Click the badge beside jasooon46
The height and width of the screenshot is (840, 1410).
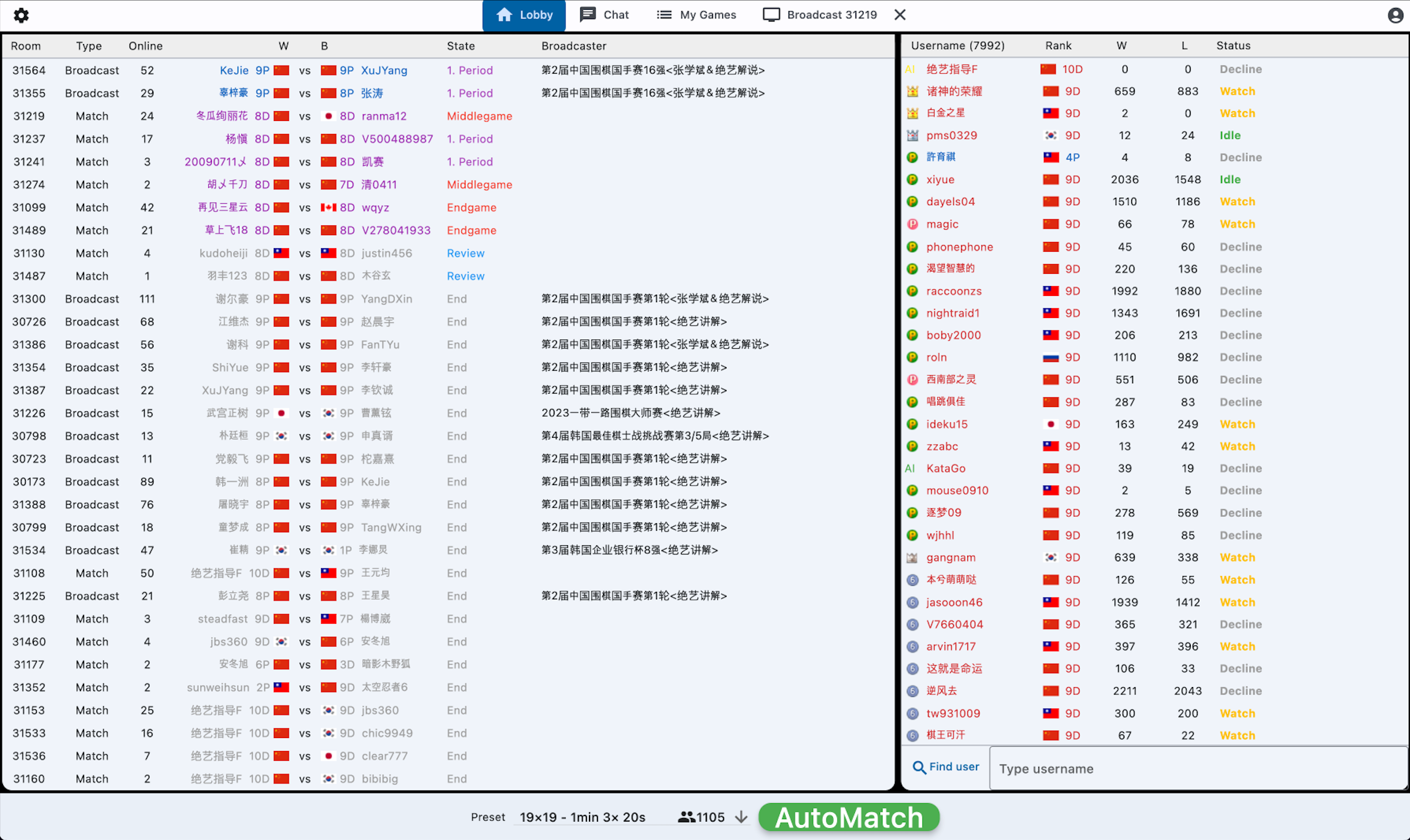[912, 602]
